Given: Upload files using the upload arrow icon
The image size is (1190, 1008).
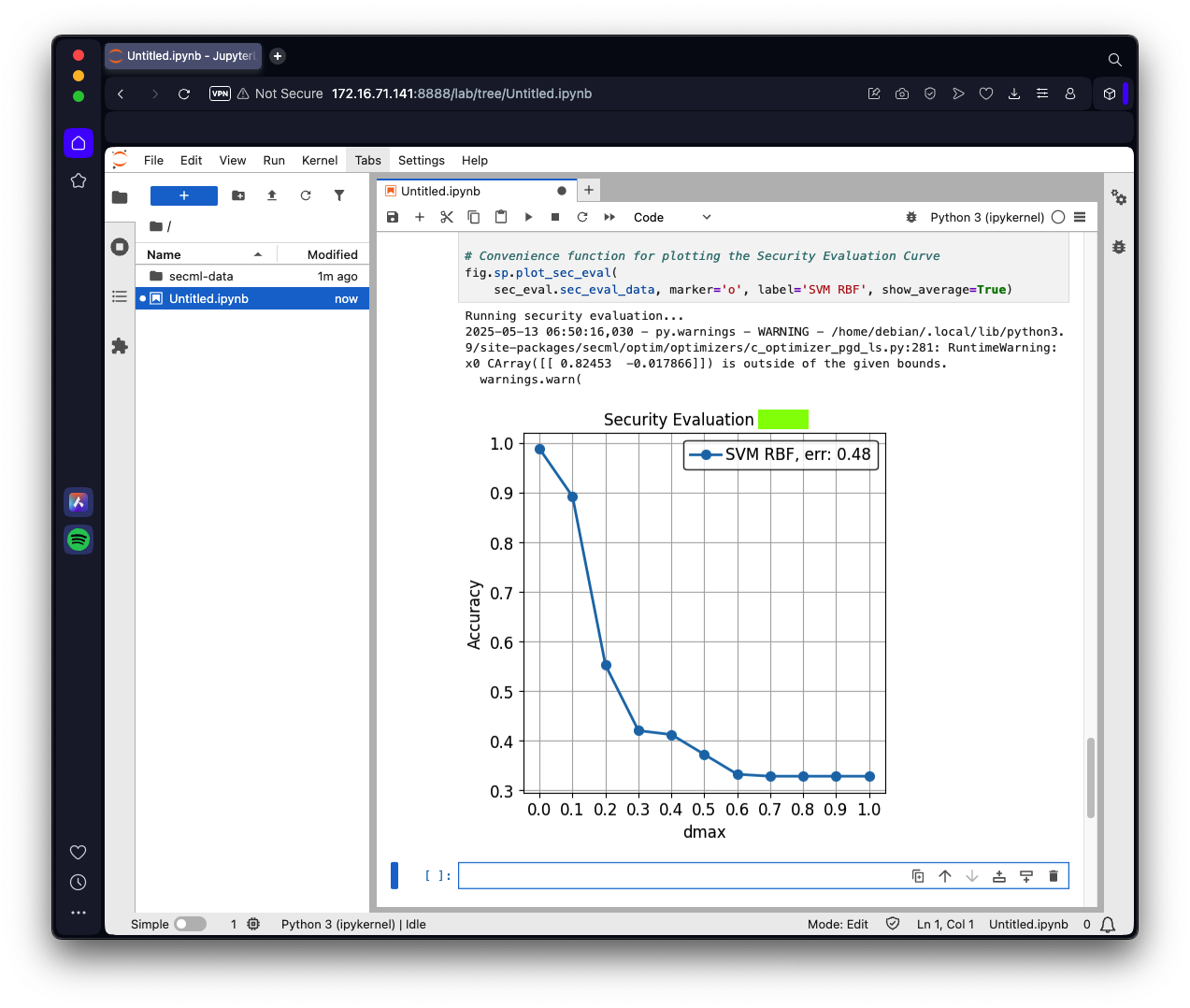Looking at the screenshot, I should (x=272, y=195).
